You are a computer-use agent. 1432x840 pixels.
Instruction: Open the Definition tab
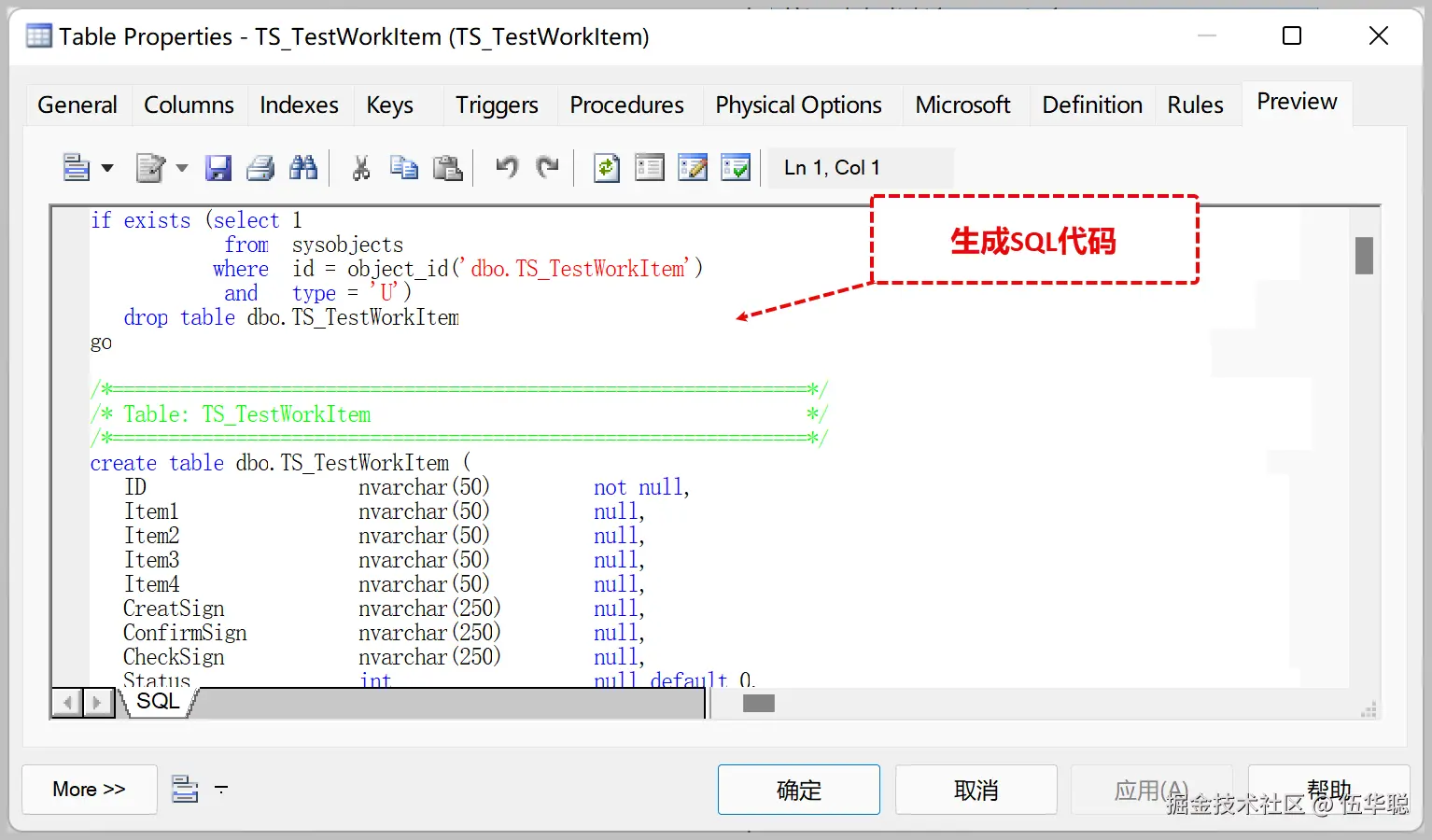1092,105
